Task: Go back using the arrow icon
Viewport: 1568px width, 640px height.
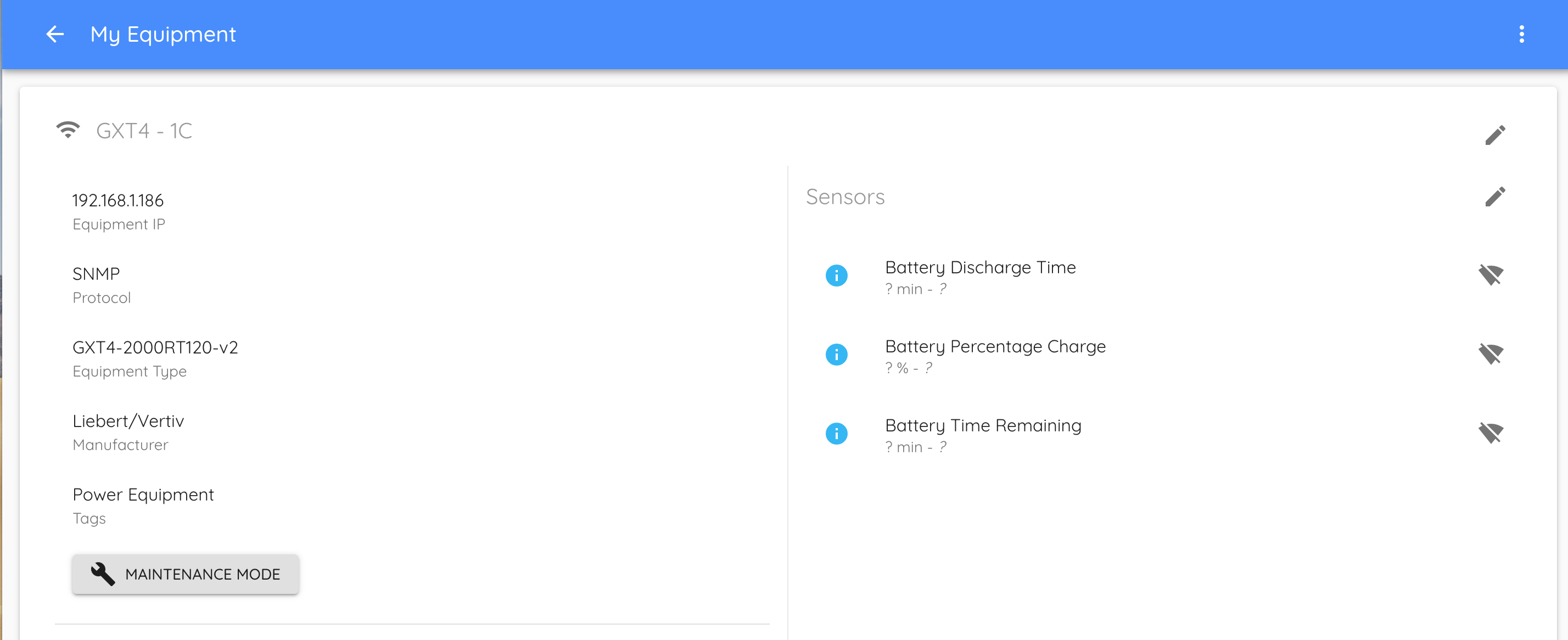Action: pyautogui.click(x=55, y=34)
